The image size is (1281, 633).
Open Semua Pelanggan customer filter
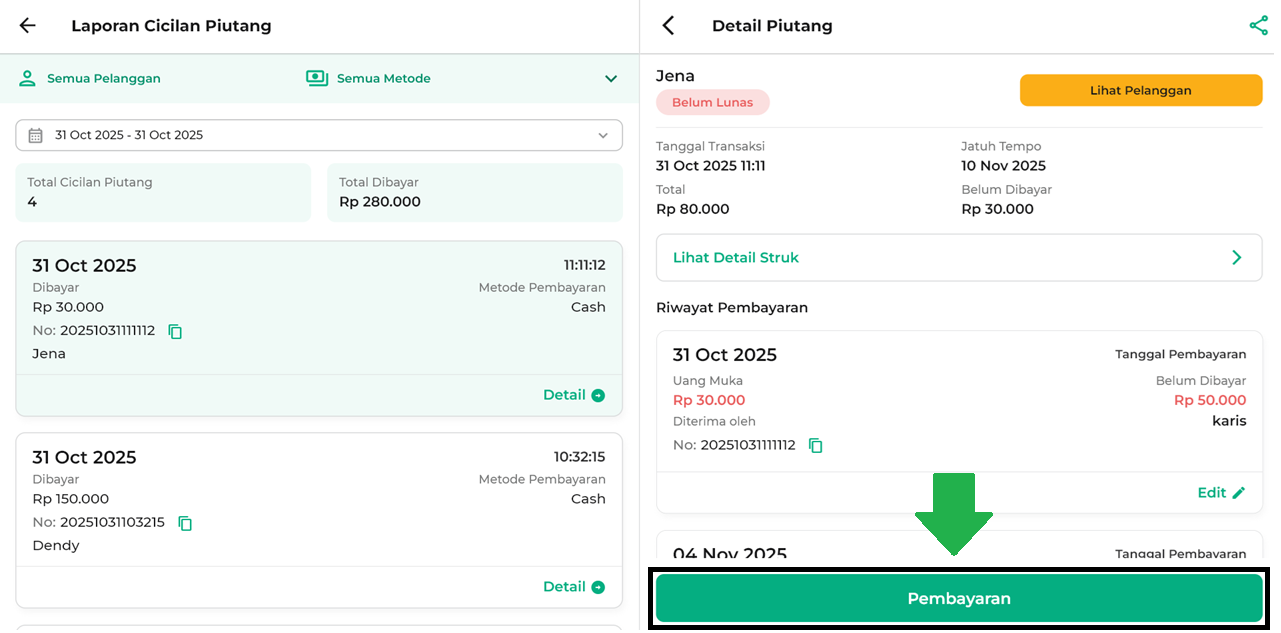click(x=90, y=78)
